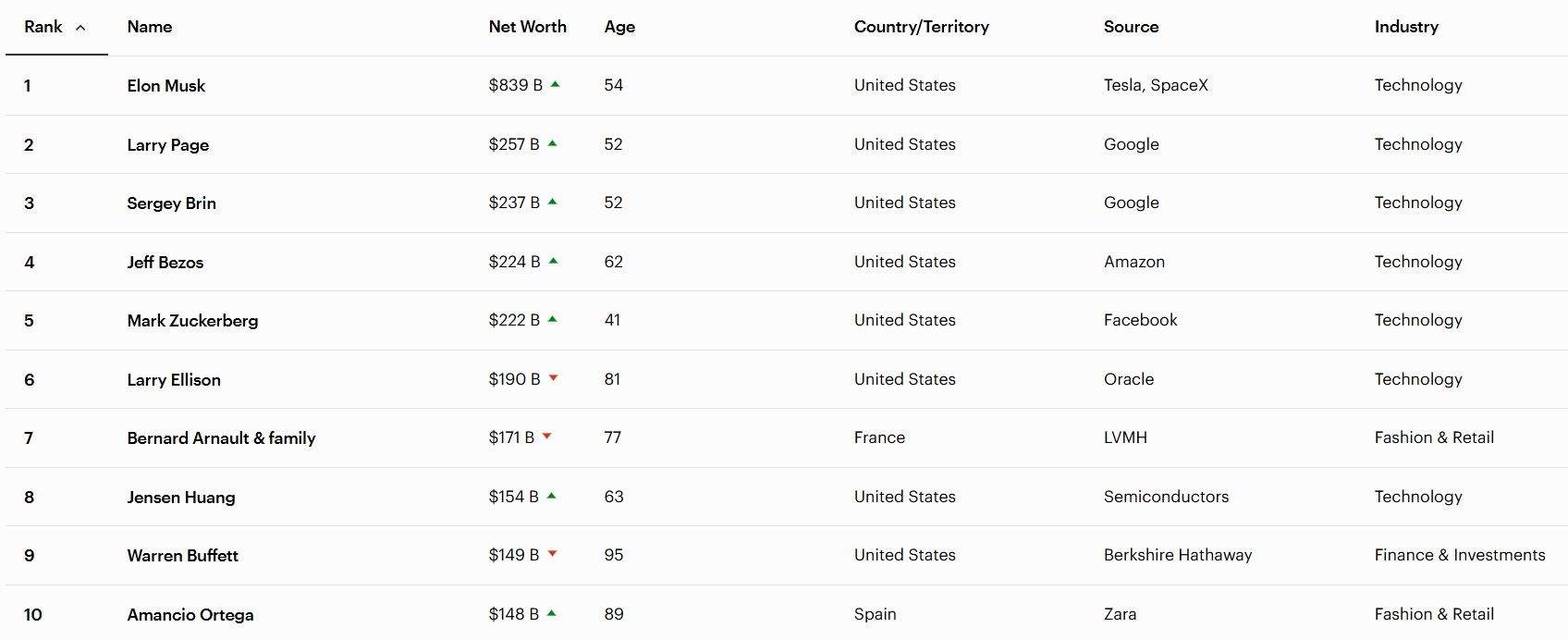This screenshot has height=640, width=1568.
Task: Open the Jeff Bezos name link
Action: pyautogui.click(x=165, y=263)
